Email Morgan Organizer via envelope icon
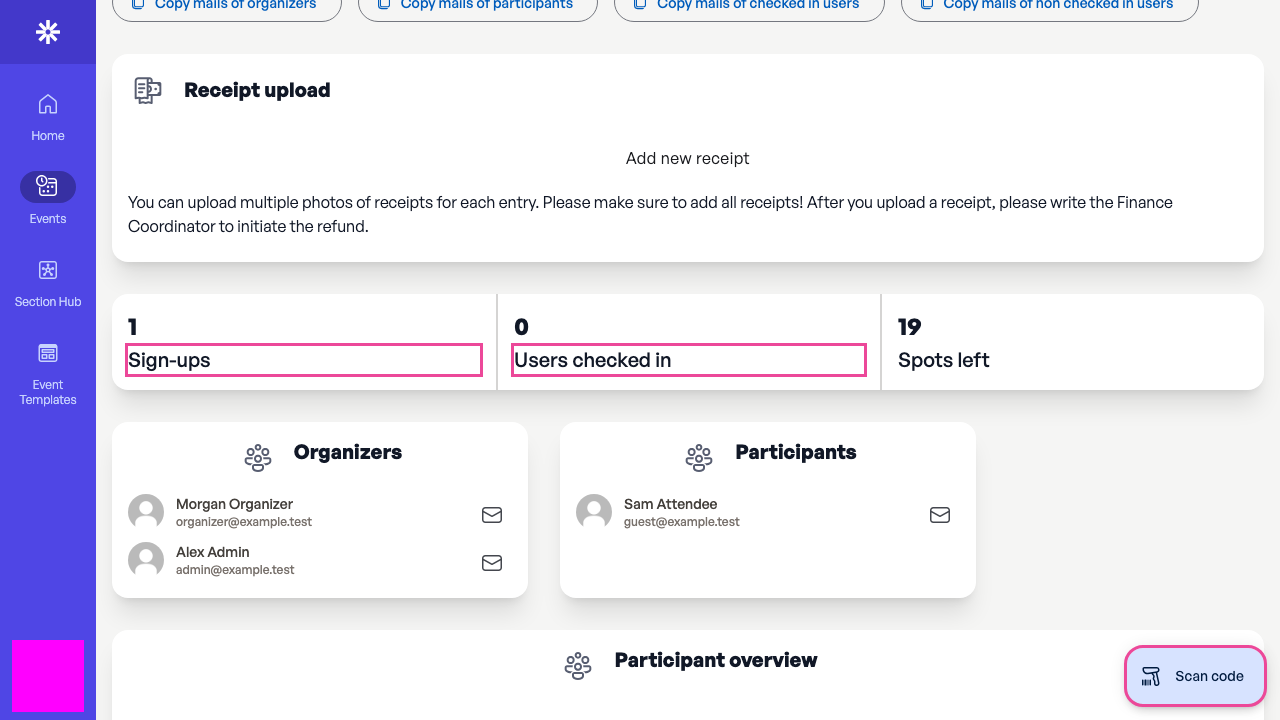This screenshot has width=1280, height=720. (492, 515)
